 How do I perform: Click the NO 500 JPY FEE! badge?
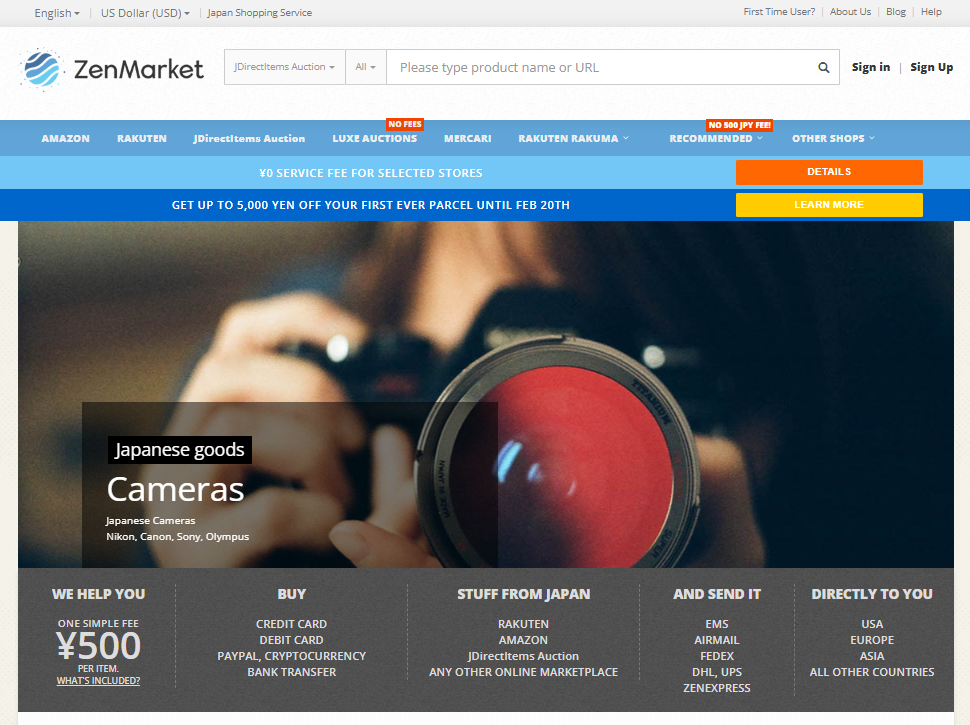tap(739, 125)
